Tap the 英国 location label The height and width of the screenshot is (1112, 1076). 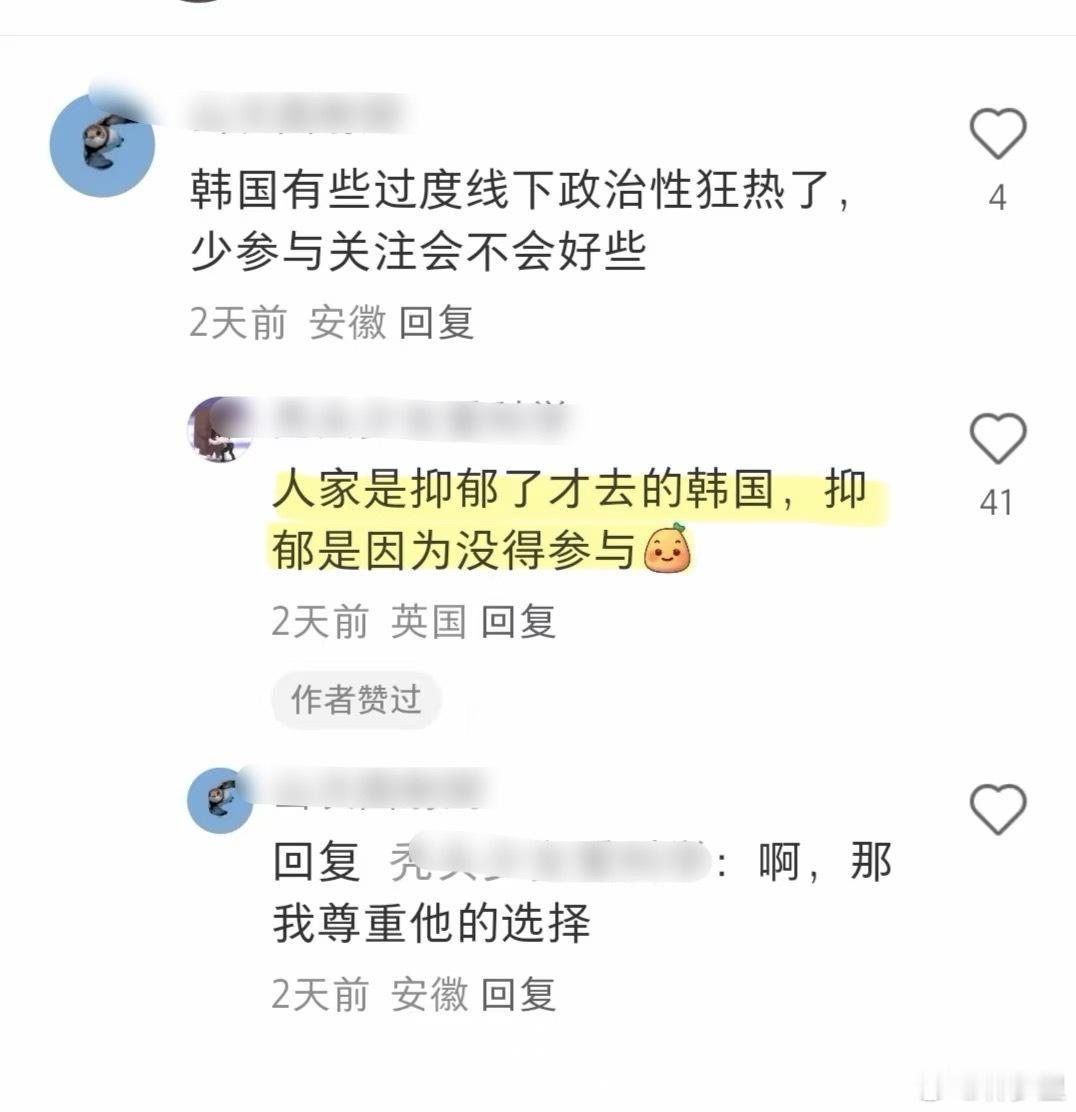[428, 621]
